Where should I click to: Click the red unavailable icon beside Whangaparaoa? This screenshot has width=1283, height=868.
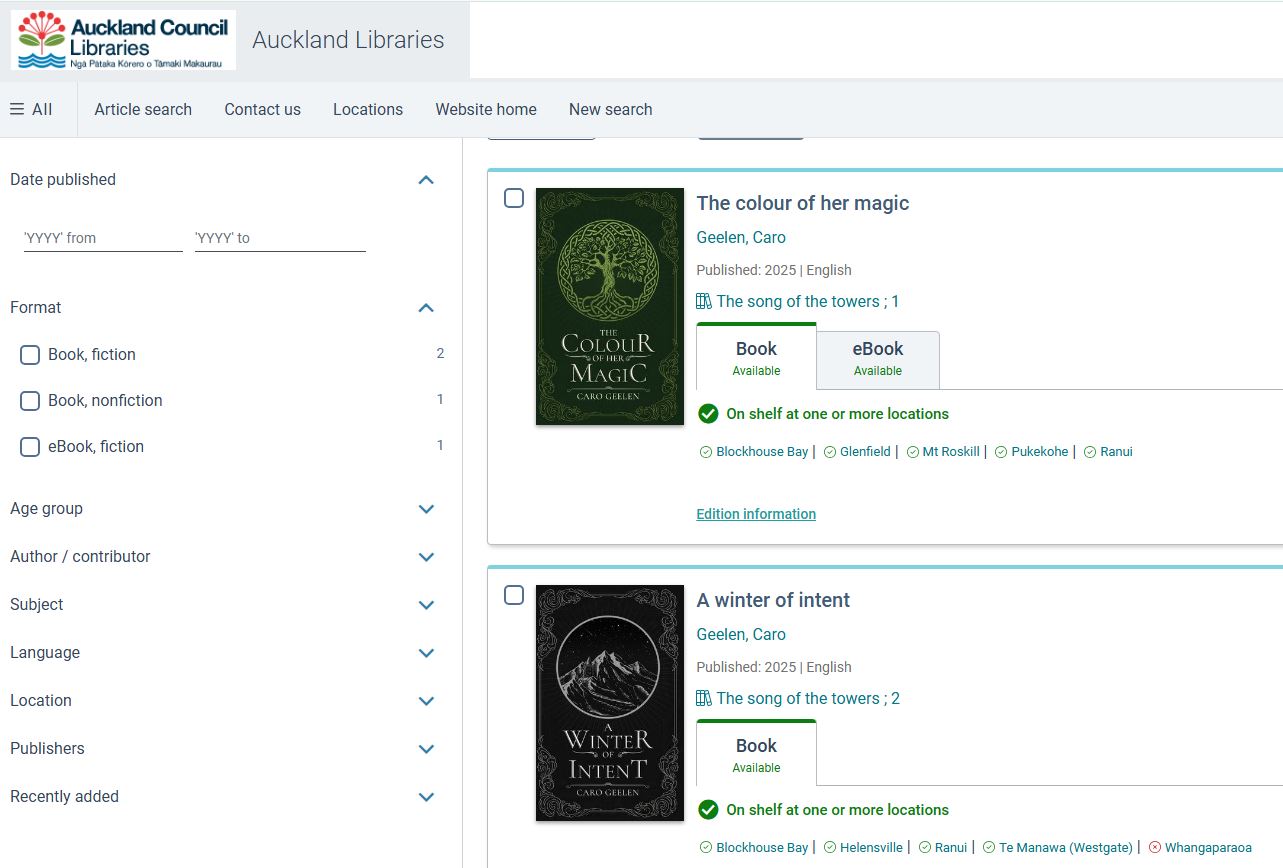(1155, 847)
